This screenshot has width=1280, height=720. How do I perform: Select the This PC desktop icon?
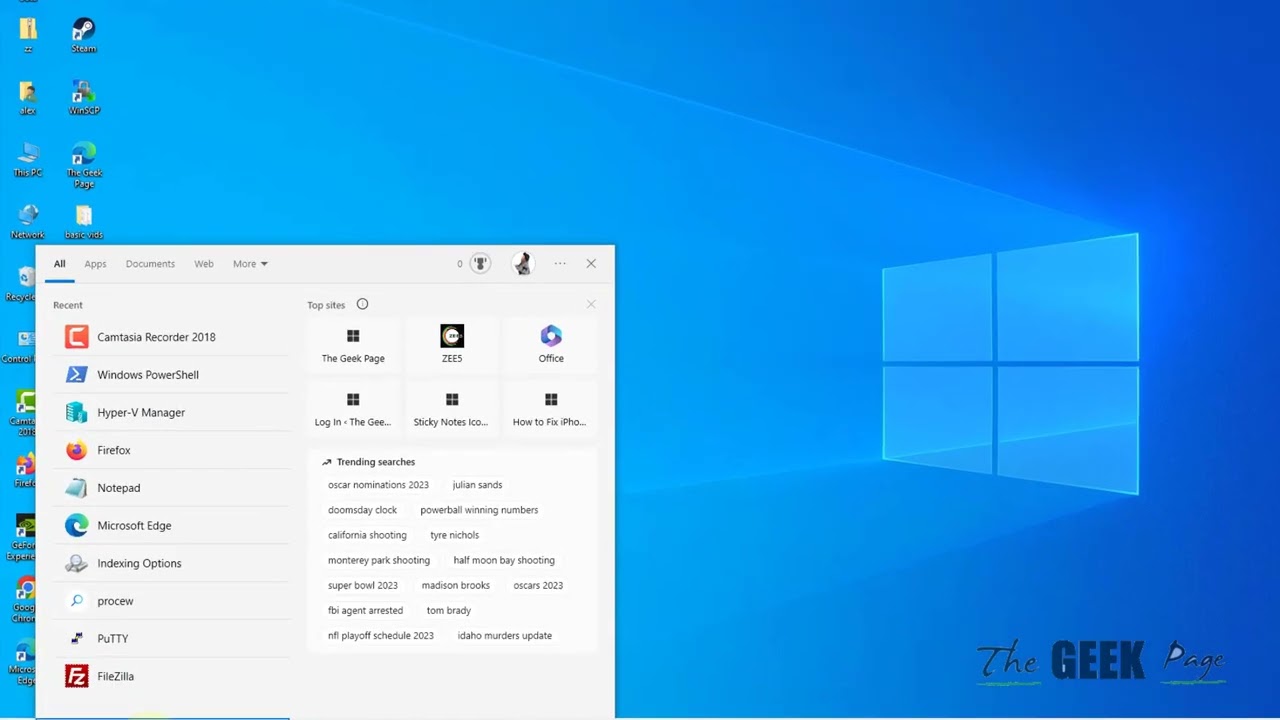[28, 160]
